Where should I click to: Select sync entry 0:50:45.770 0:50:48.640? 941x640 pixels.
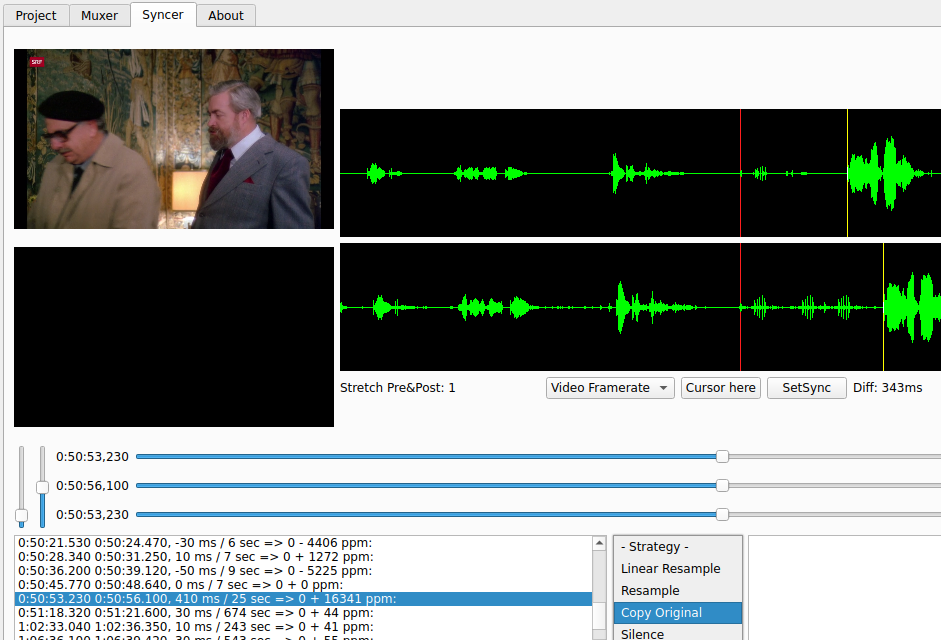[303, 585]
